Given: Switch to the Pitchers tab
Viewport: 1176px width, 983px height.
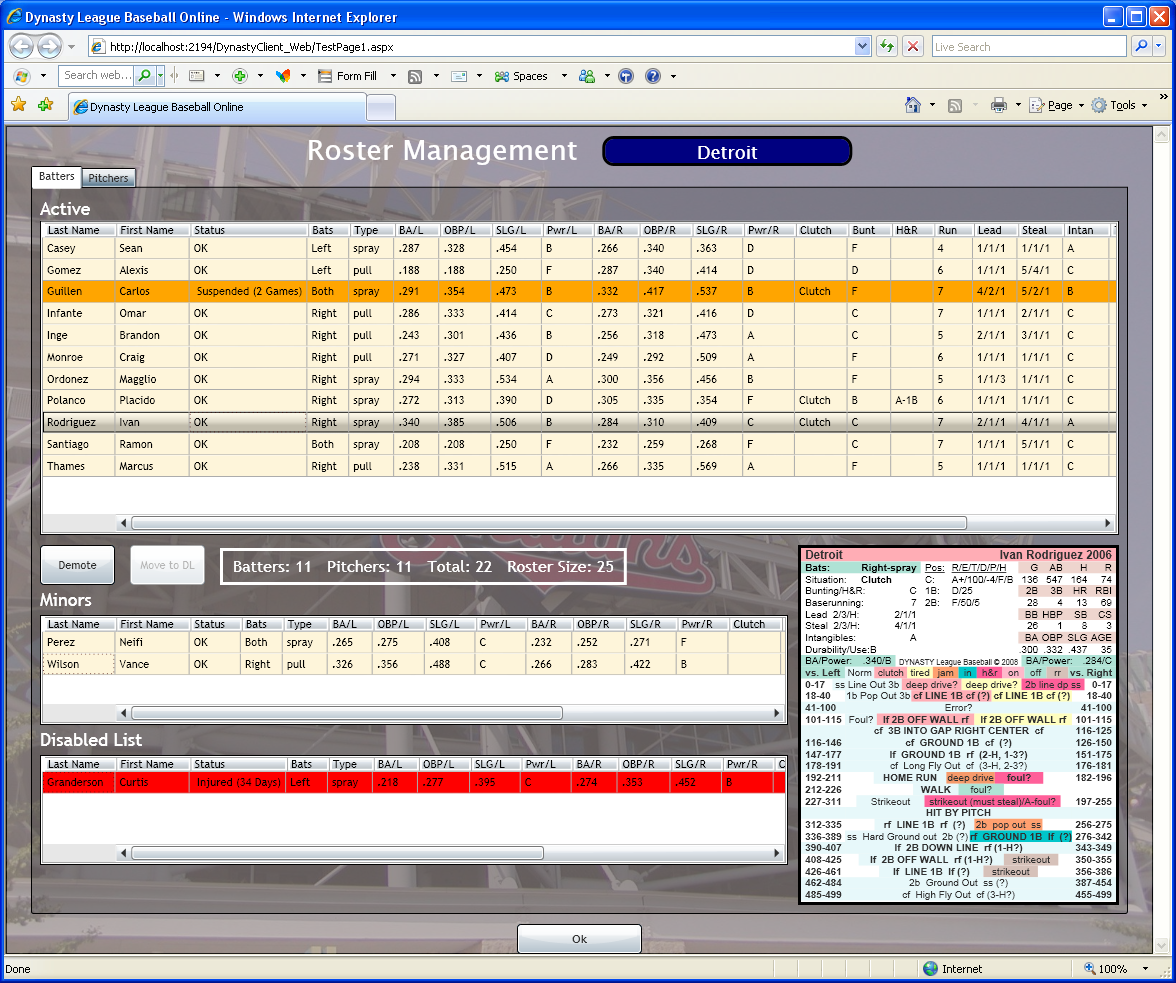Looking at the screenshot, I should coord(108,178).
